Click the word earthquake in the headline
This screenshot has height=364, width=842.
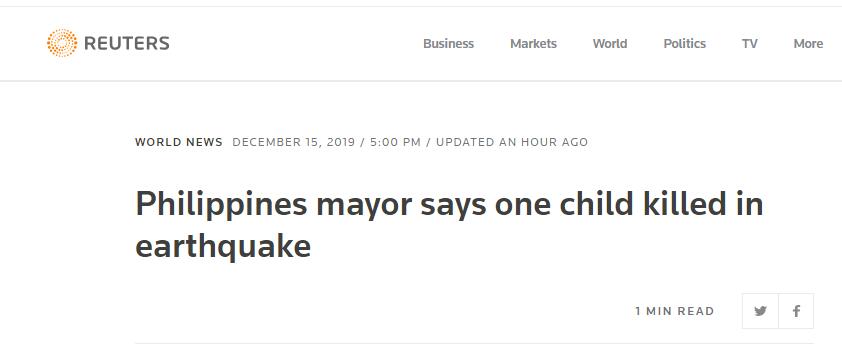(223, 247)
